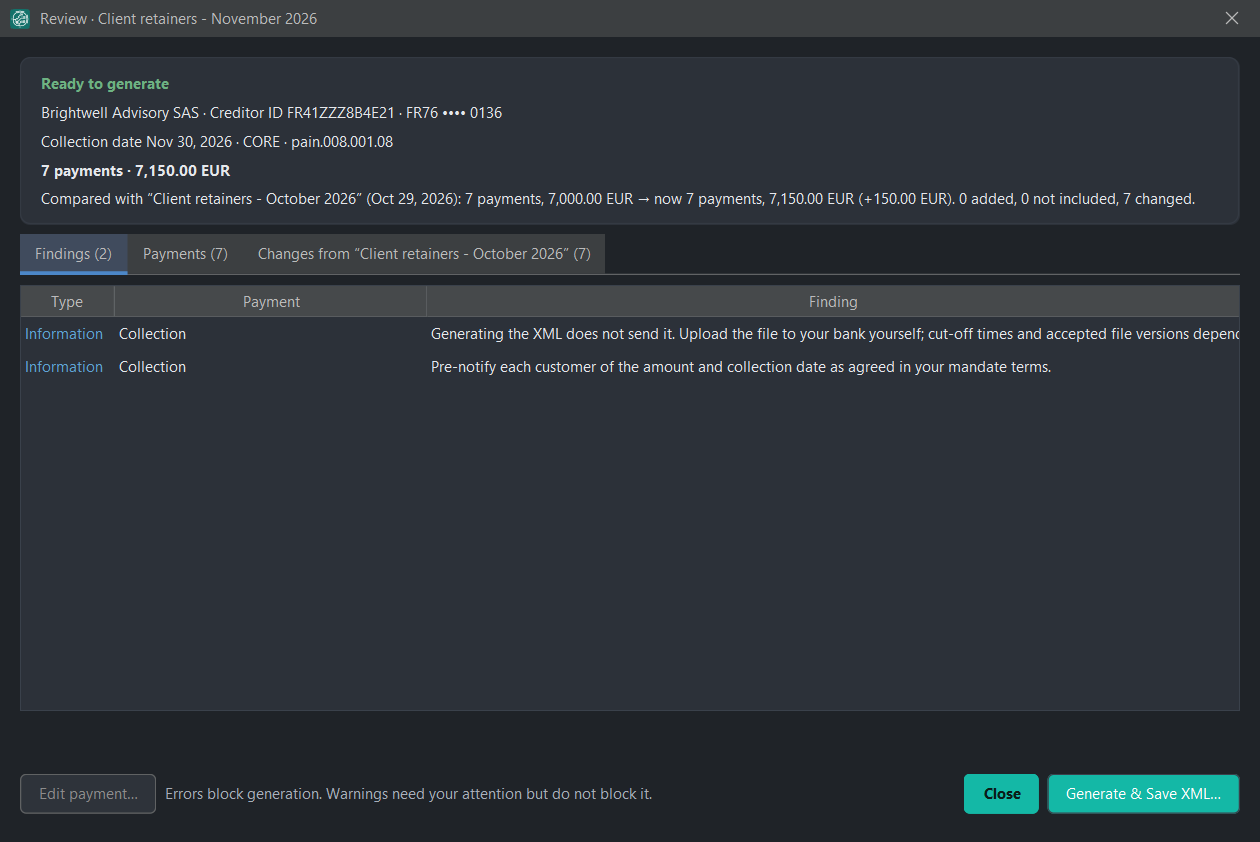The image size is (1260, 842).
Task: Sort by the Payment column header
Action: [x=271, y=302]
